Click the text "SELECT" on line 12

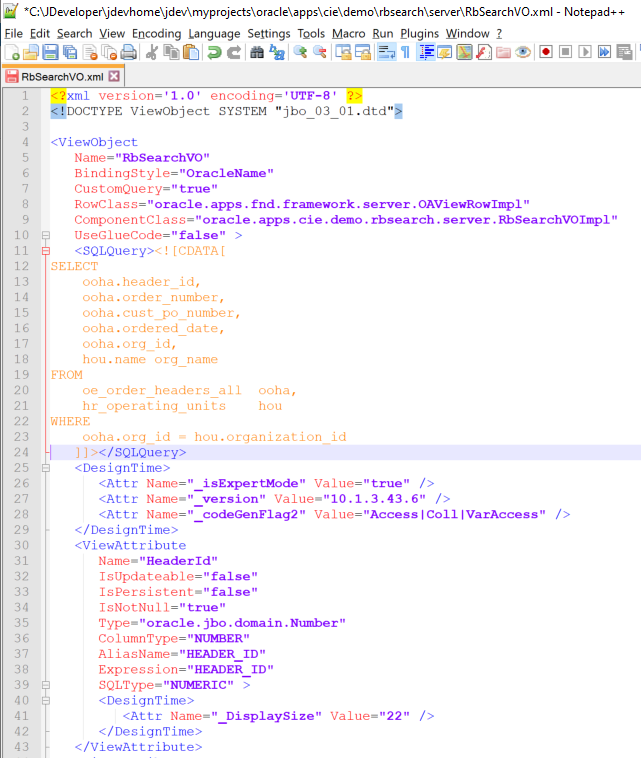74,266
